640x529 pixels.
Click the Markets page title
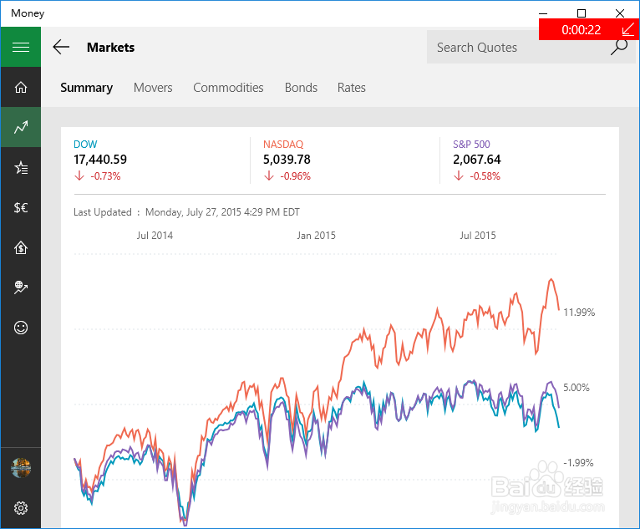111,47
